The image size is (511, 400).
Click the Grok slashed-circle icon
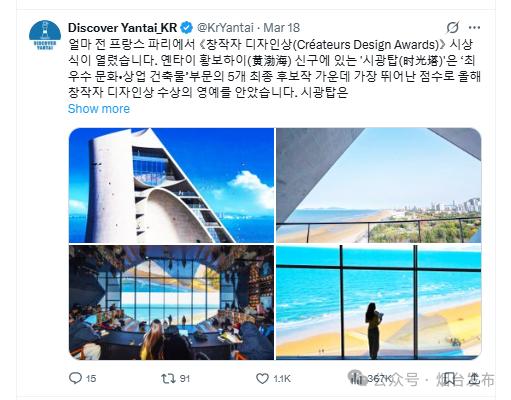point(453,28)
